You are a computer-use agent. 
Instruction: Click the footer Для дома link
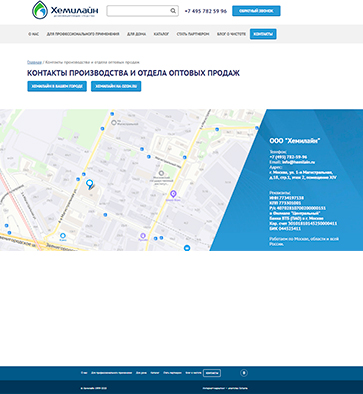pyautogui.click(x=141, y=373)
